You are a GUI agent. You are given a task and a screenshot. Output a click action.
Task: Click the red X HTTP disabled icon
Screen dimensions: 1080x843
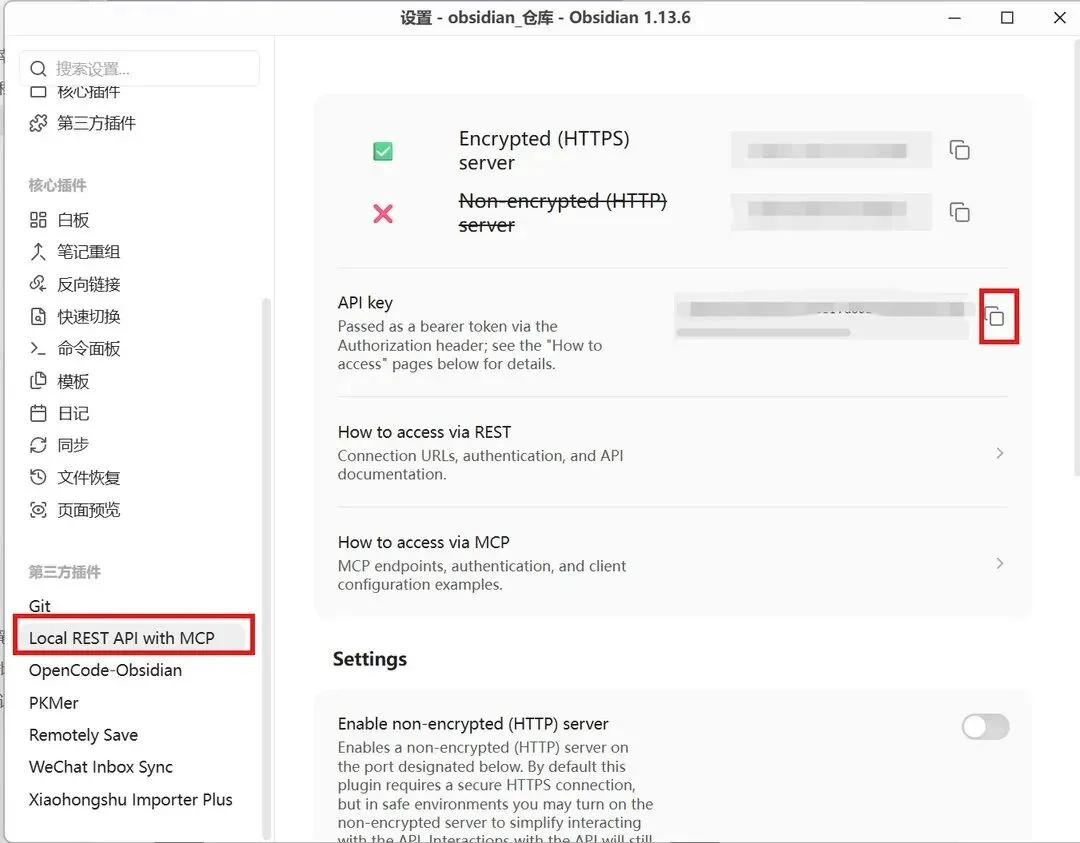click(x=383, y=214)
